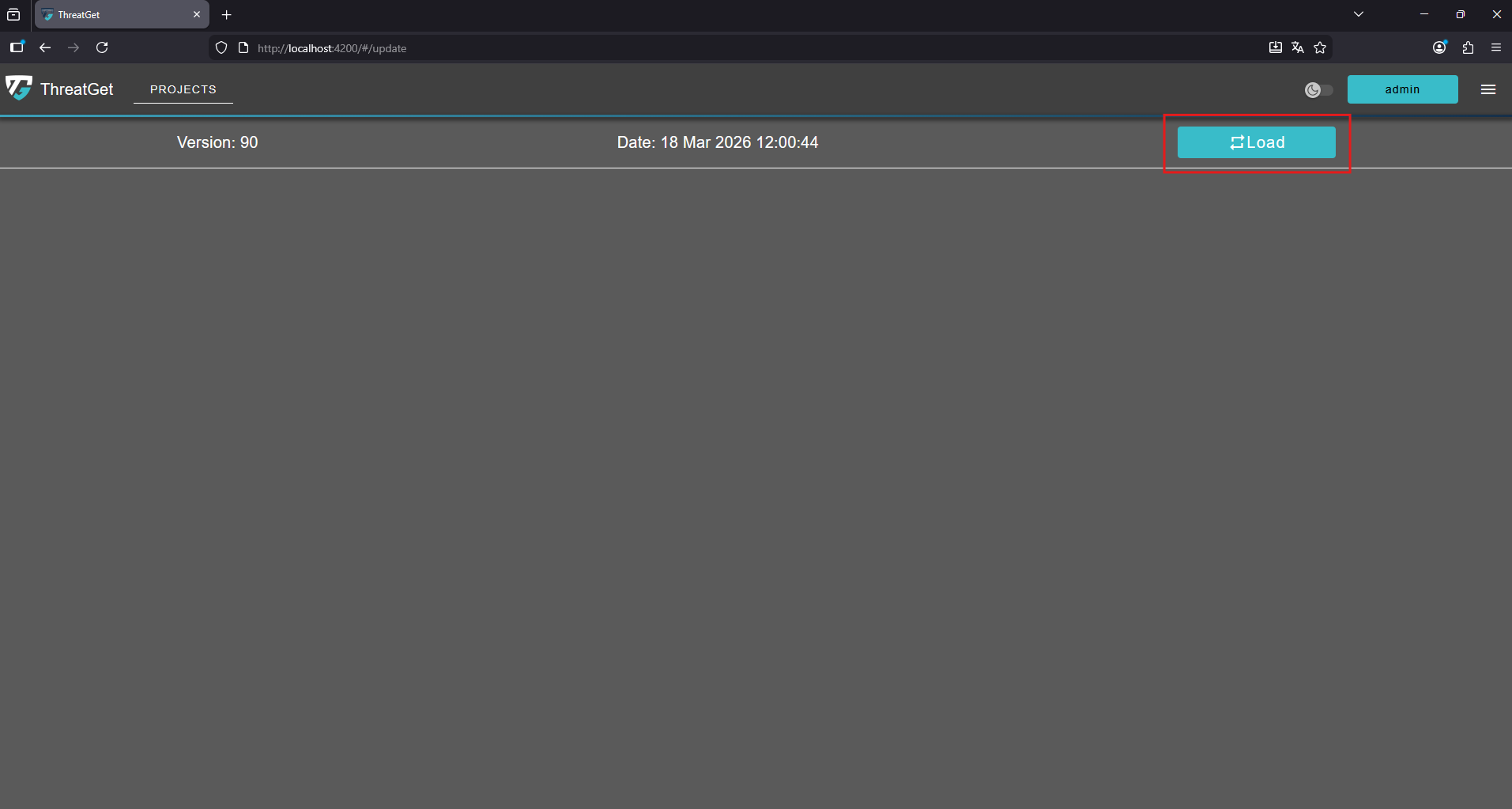Open the hamburger menu in app header
The height and width of the screenshot is (809, 1512).
(x=1487, y=89)
